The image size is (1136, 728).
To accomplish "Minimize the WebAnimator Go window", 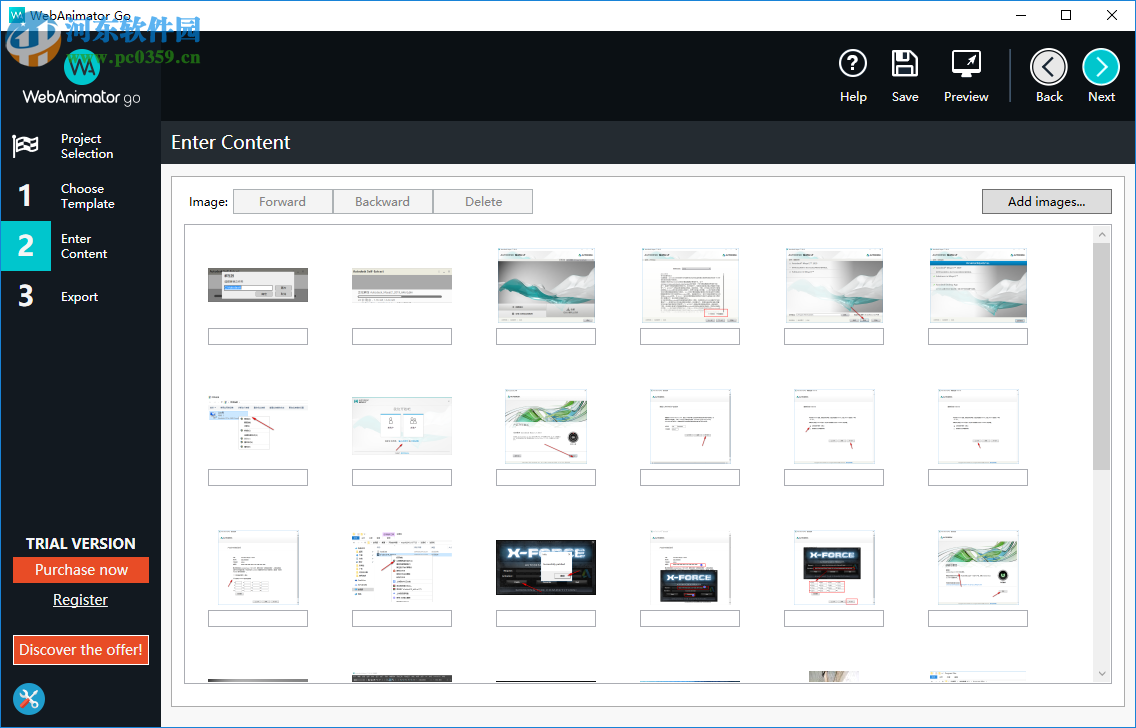I will (1021, 15).
